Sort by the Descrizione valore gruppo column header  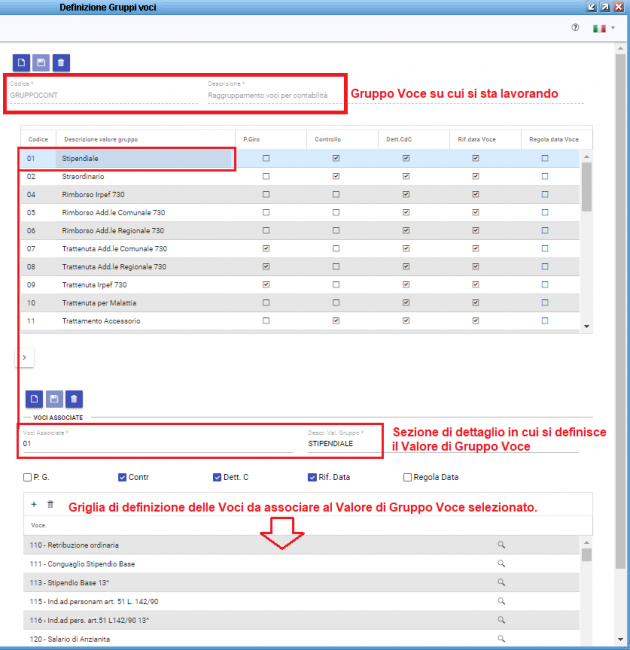tap(100, 140)
